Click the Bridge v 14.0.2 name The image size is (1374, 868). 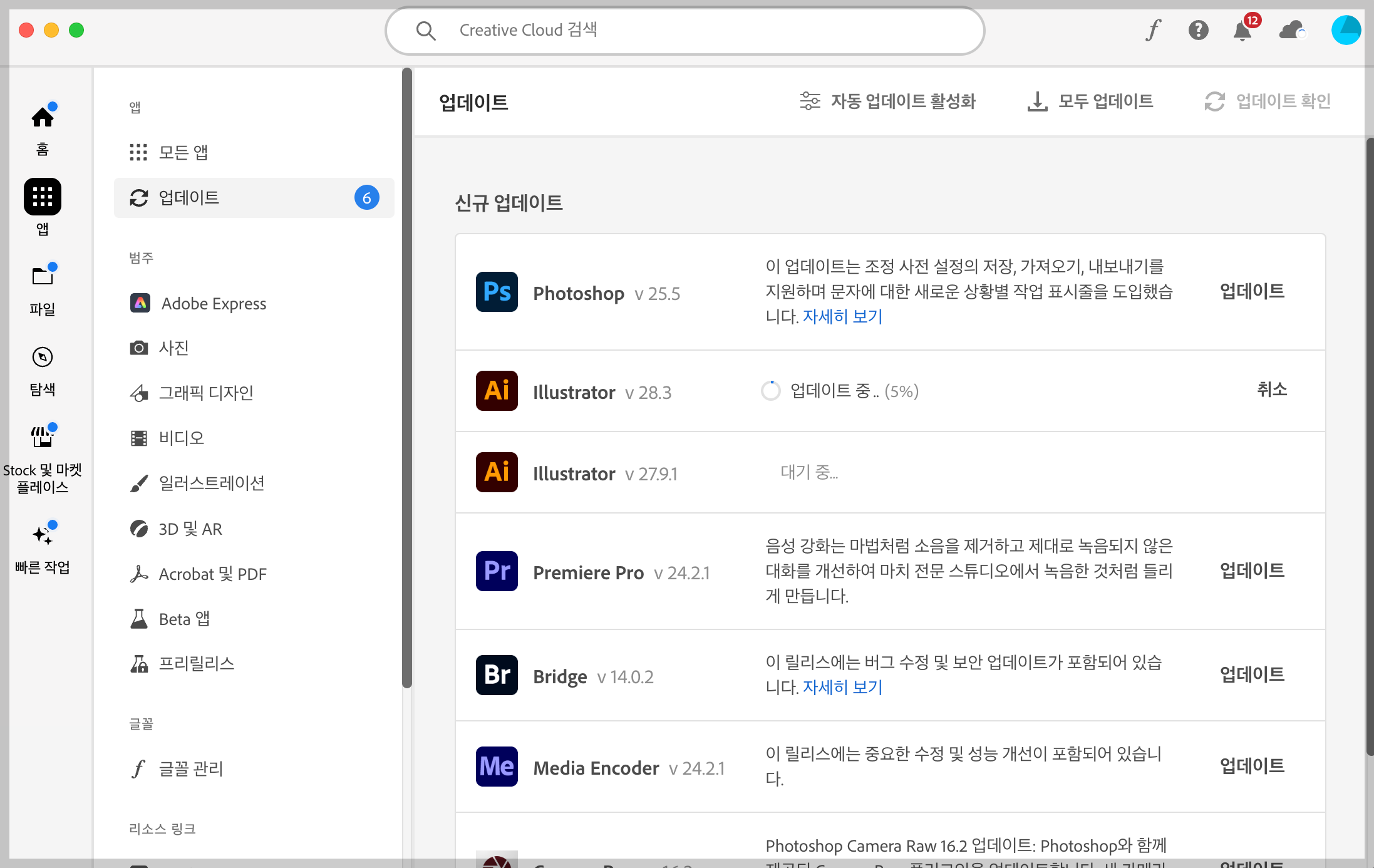[x=593, y=676]
